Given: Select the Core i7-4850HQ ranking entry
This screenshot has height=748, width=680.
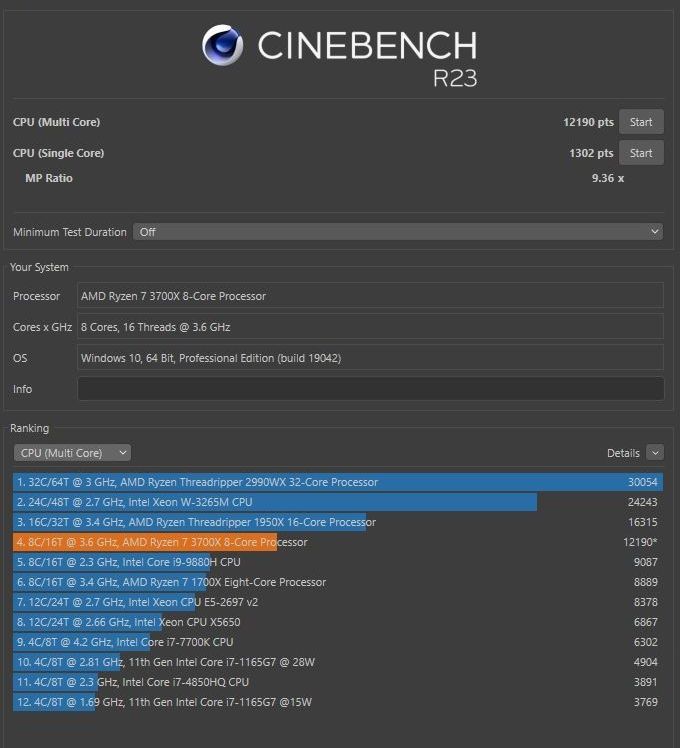Looking at the screenshot, I should coord(338,682).
